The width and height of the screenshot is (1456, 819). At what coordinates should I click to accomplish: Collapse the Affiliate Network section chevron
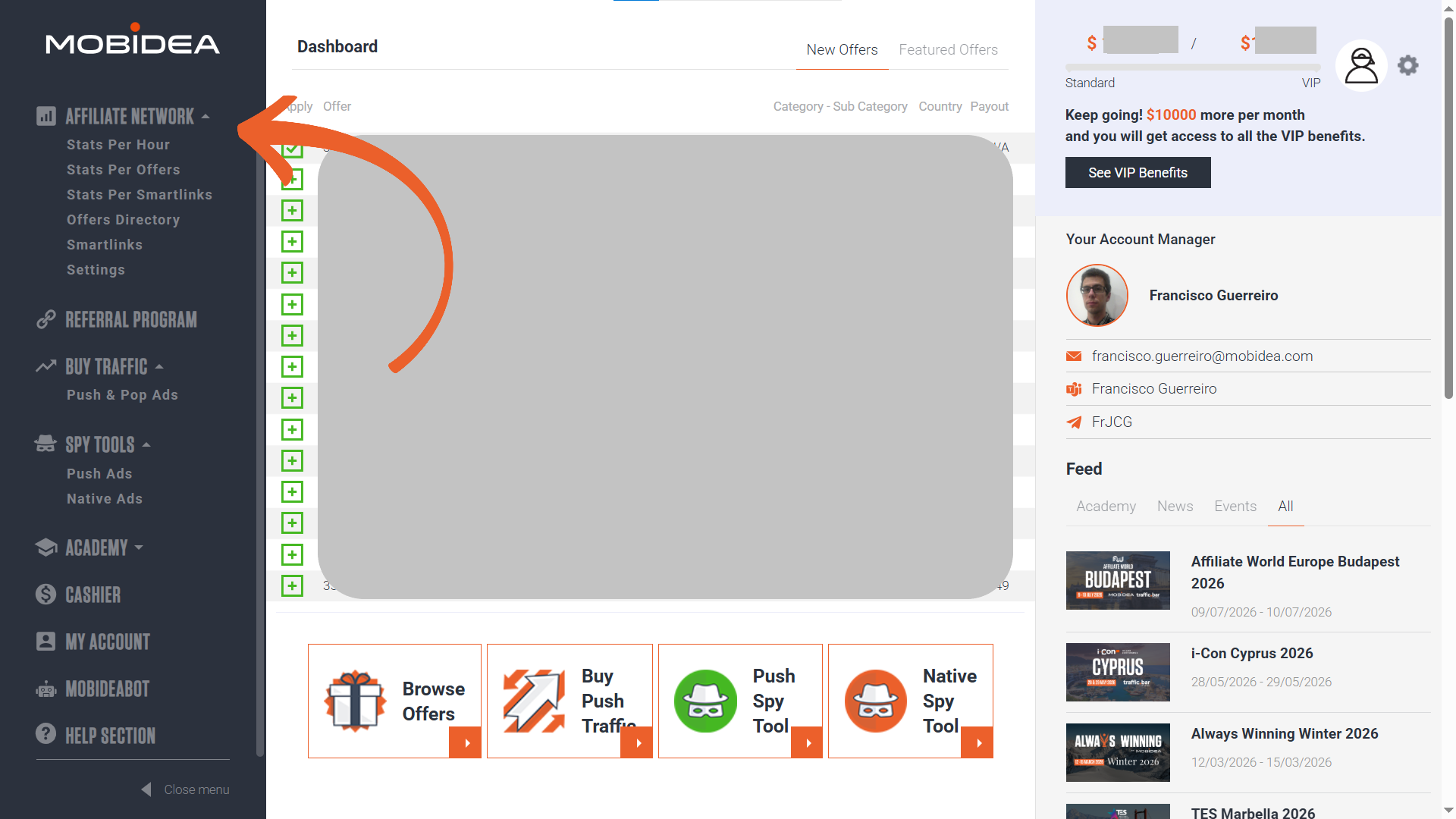206,115
